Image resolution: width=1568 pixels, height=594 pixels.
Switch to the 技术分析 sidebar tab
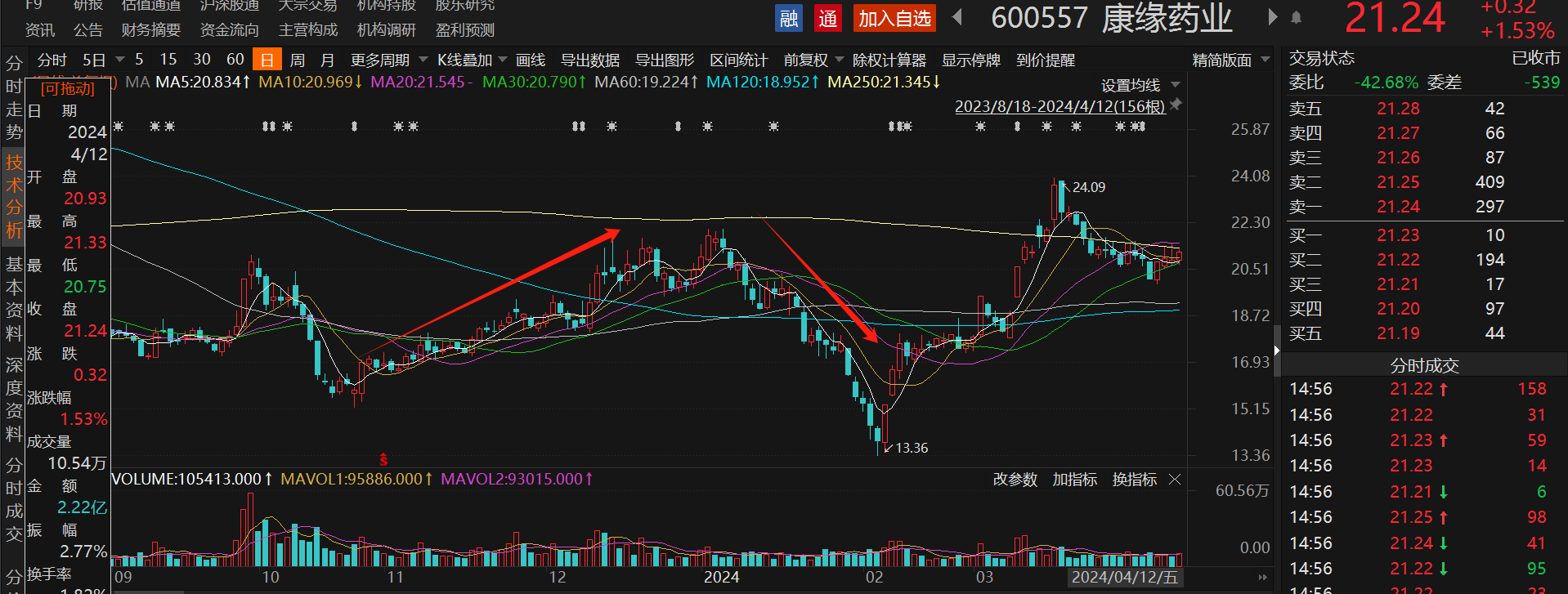[14, 196]
